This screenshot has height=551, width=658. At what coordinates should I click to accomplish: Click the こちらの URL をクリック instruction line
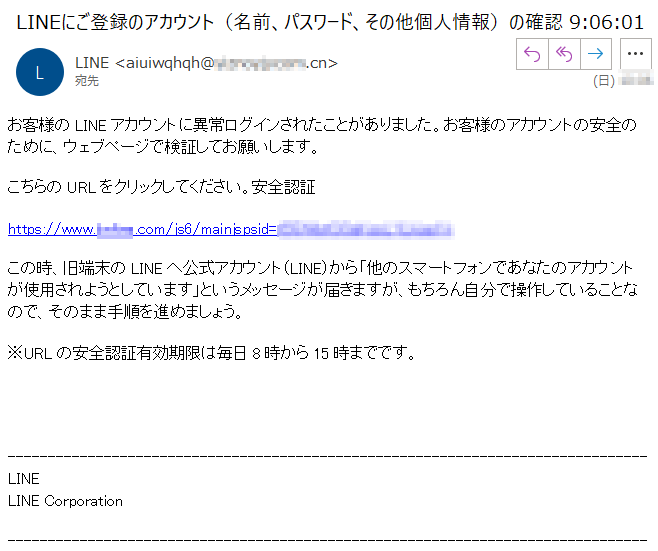[128, 187]
